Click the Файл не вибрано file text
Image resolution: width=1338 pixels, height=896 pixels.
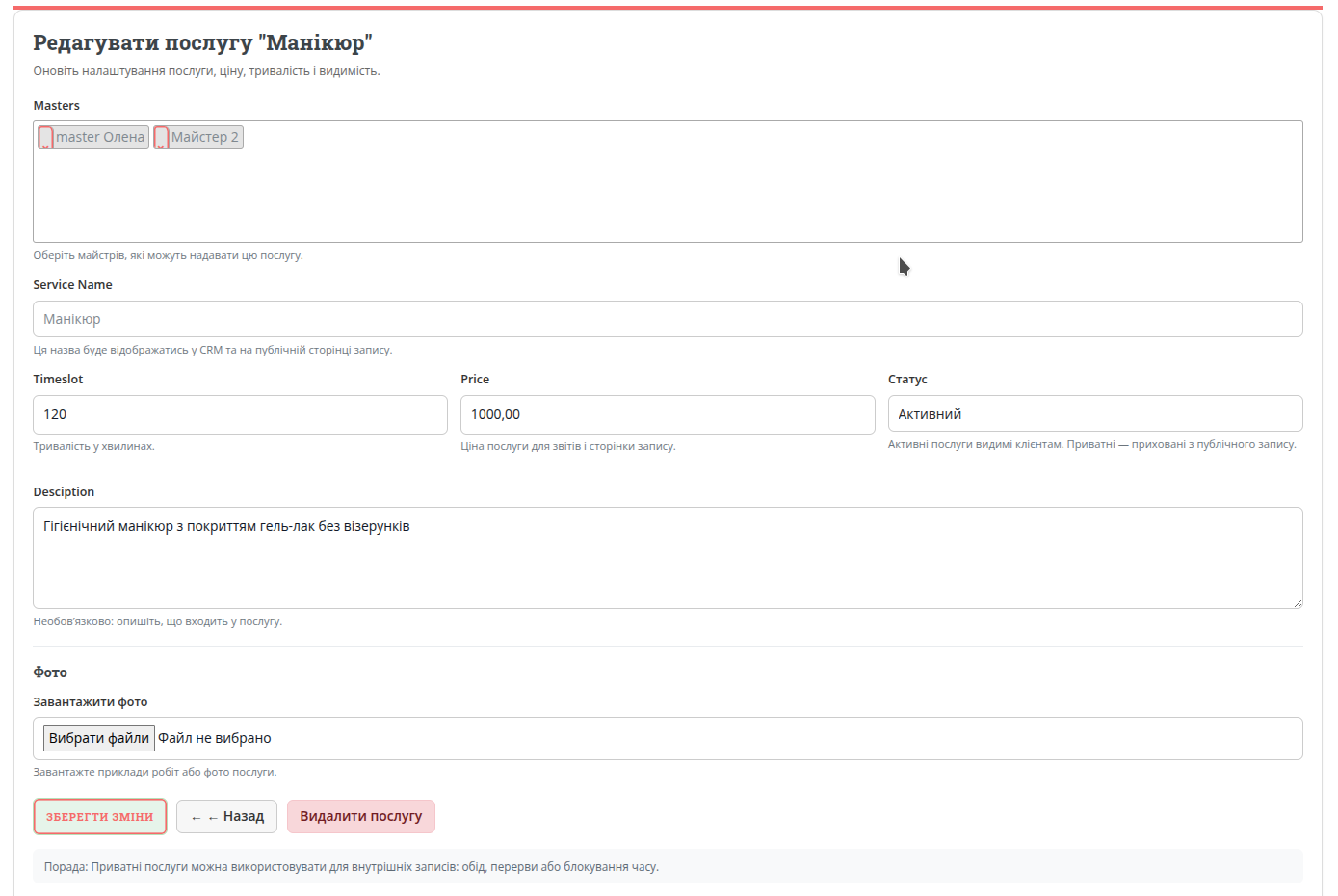click(215, 738)
